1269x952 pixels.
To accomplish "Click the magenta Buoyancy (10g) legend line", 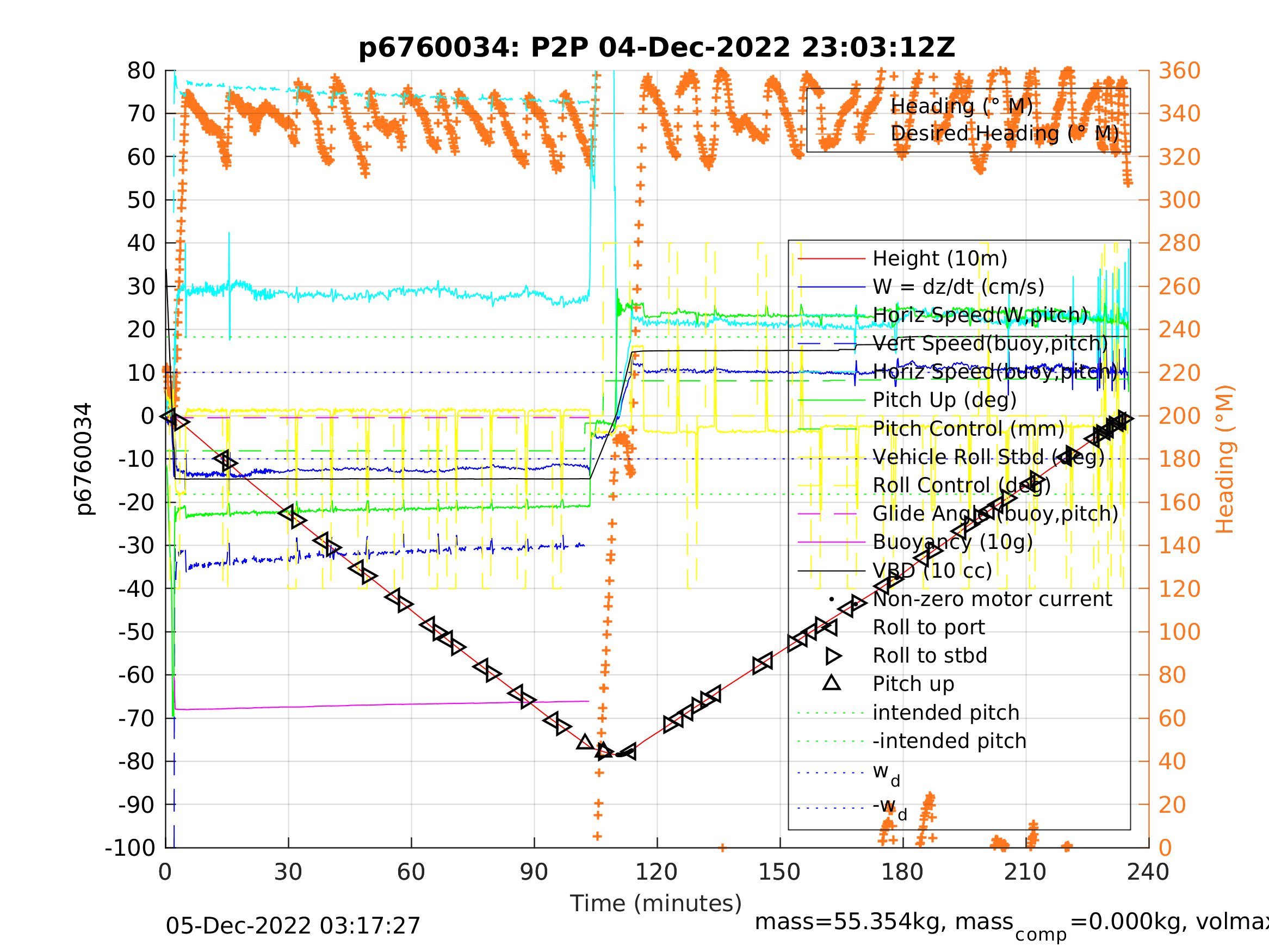I will [831, 542].
